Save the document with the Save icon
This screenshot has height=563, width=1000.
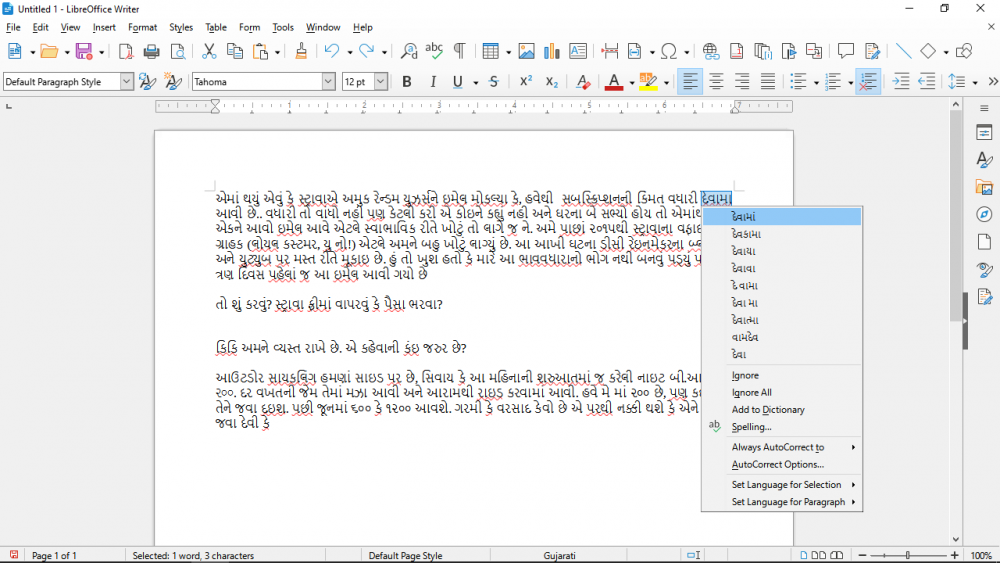pyautogui.click(x=84, y=51)
